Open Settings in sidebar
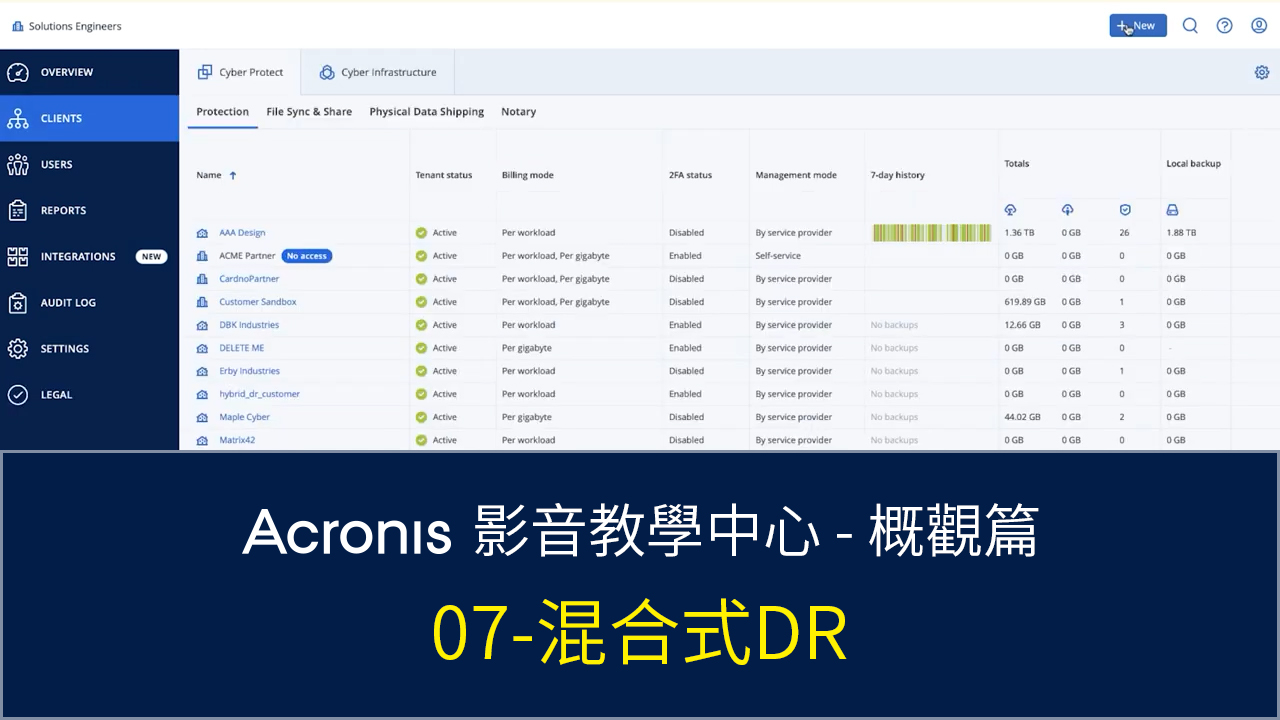 pyautogui.click(x=89, y=348)
